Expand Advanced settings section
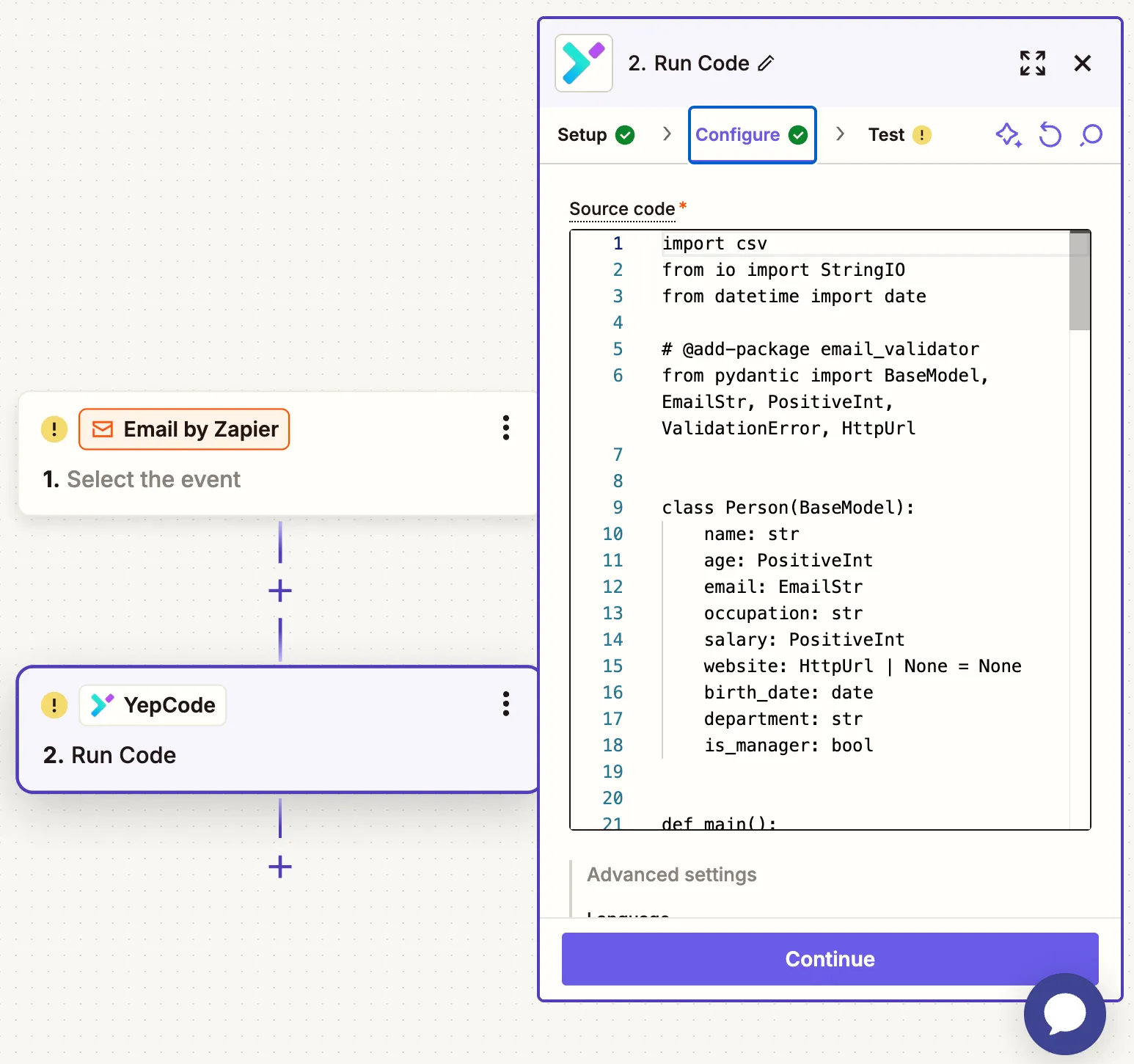 [x=671, y=875]
